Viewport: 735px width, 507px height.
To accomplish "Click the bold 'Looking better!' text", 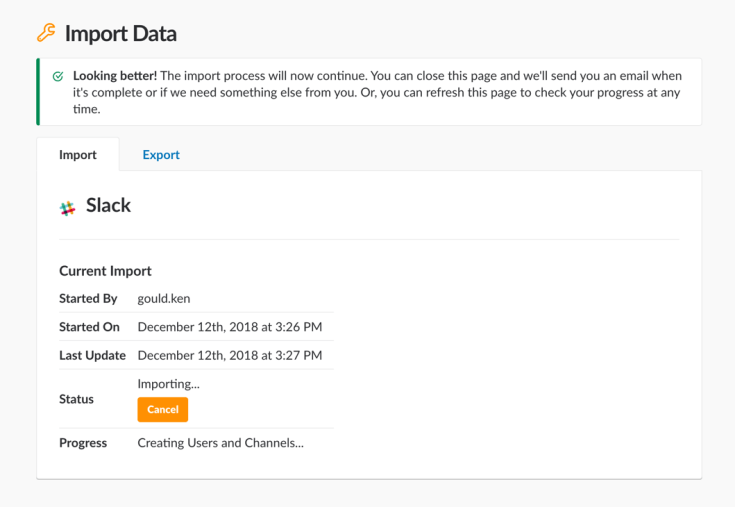I will tap(114, 76).
